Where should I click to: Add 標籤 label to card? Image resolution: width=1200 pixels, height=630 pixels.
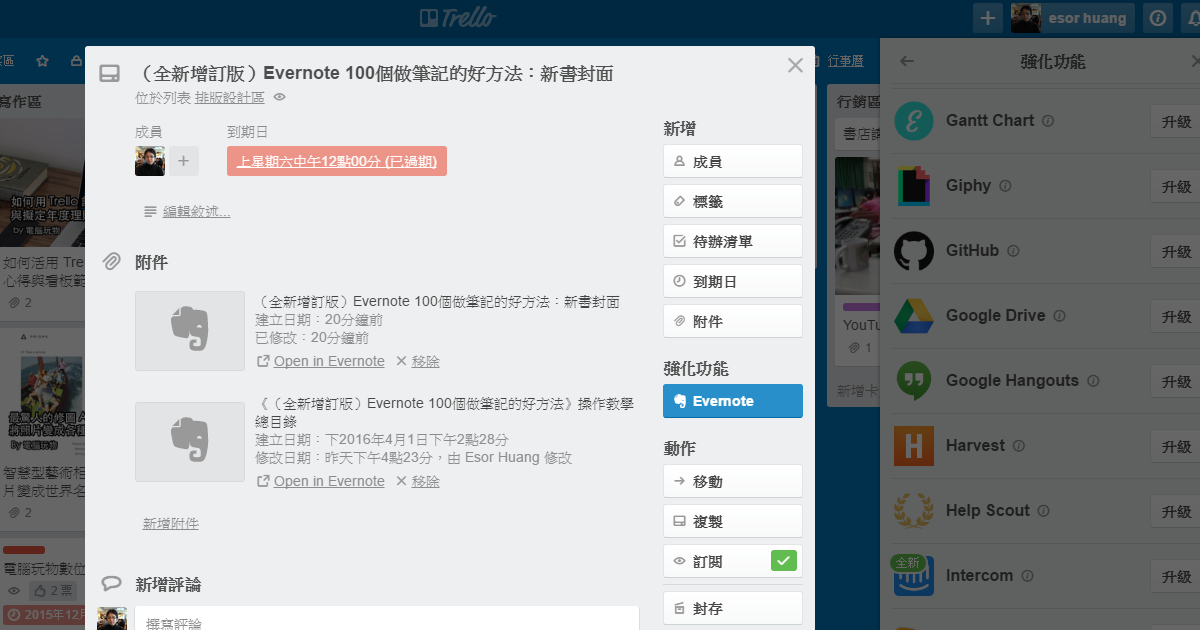point(733,201)
